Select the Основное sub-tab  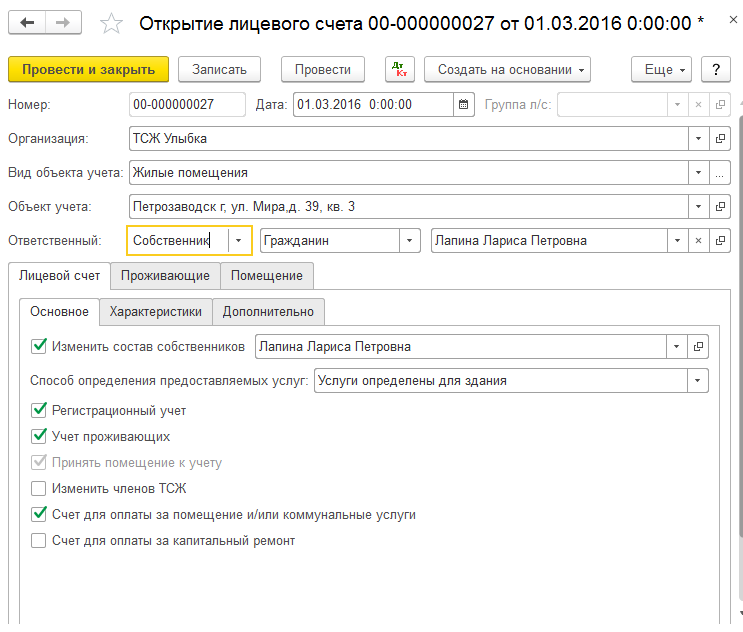coord(59,312)
